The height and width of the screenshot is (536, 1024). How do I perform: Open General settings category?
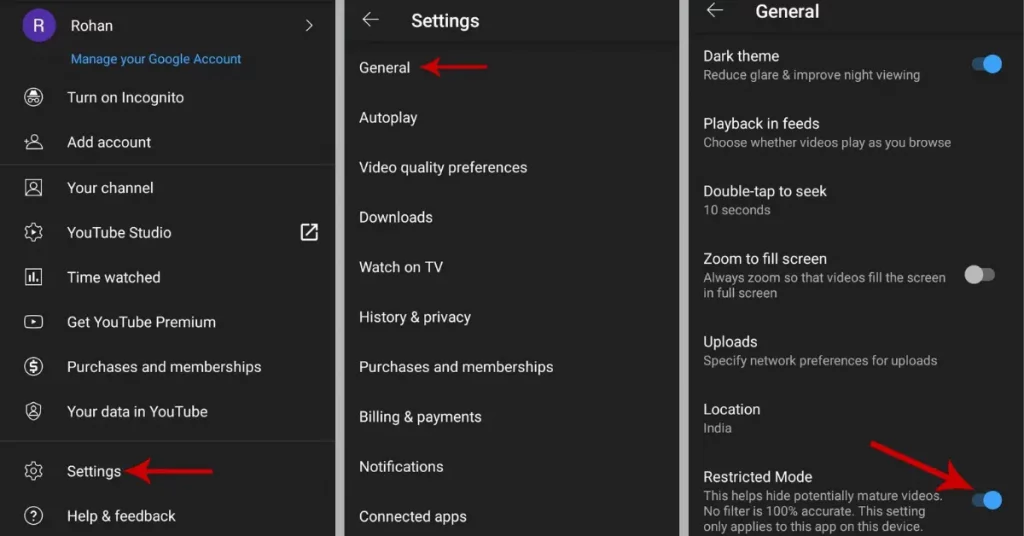click(x=384, y=67)
